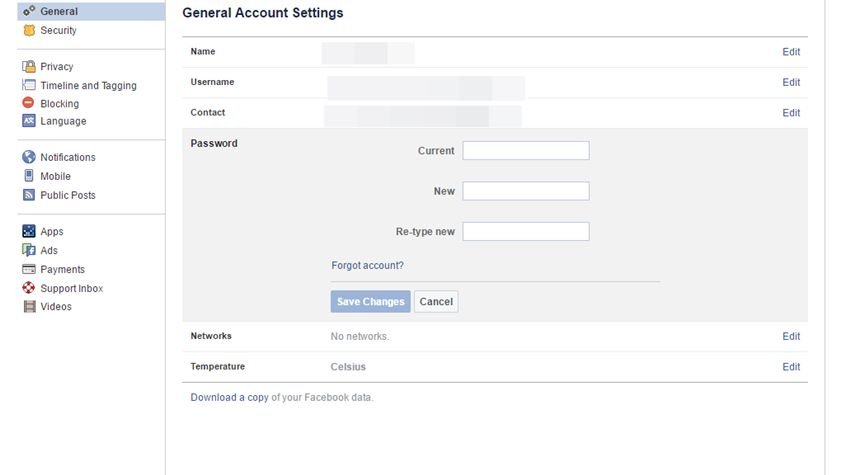Open Public Posts settings

tap(68, 195)
